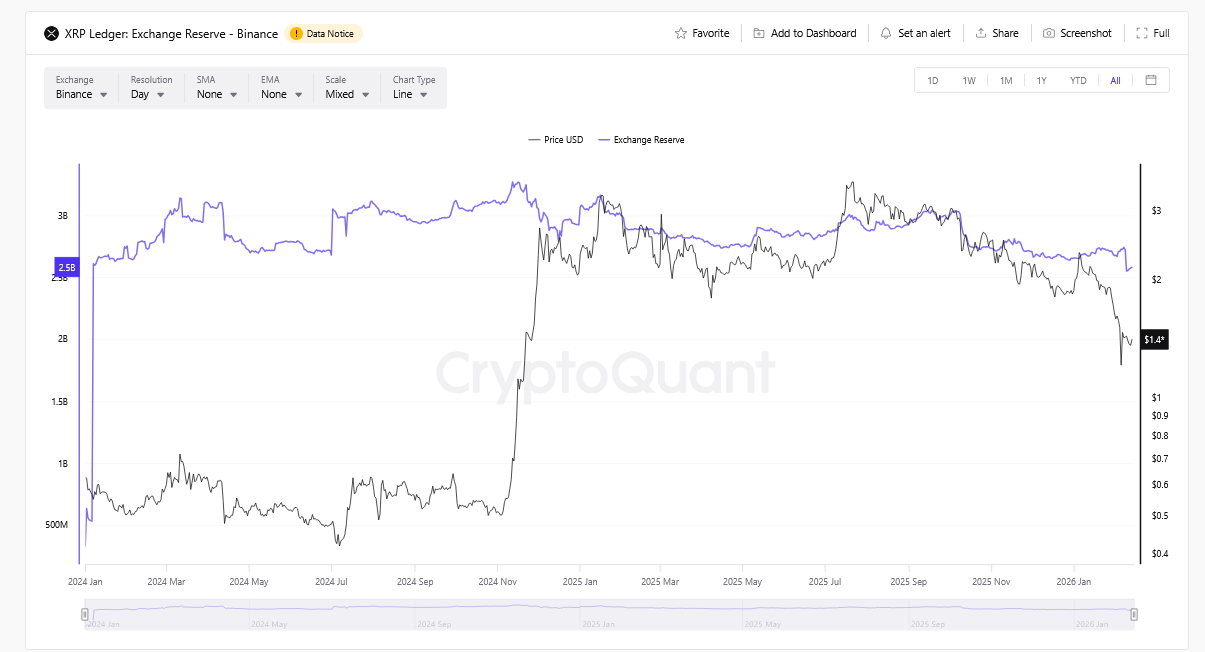The image size is (1205, 652).
Task: Open the SMA dropdown currently set to None
Action: [215, 94]
